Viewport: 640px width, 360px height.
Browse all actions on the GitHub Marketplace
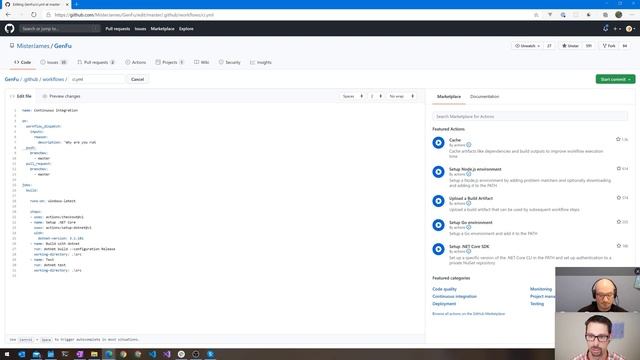pos(469,314)
